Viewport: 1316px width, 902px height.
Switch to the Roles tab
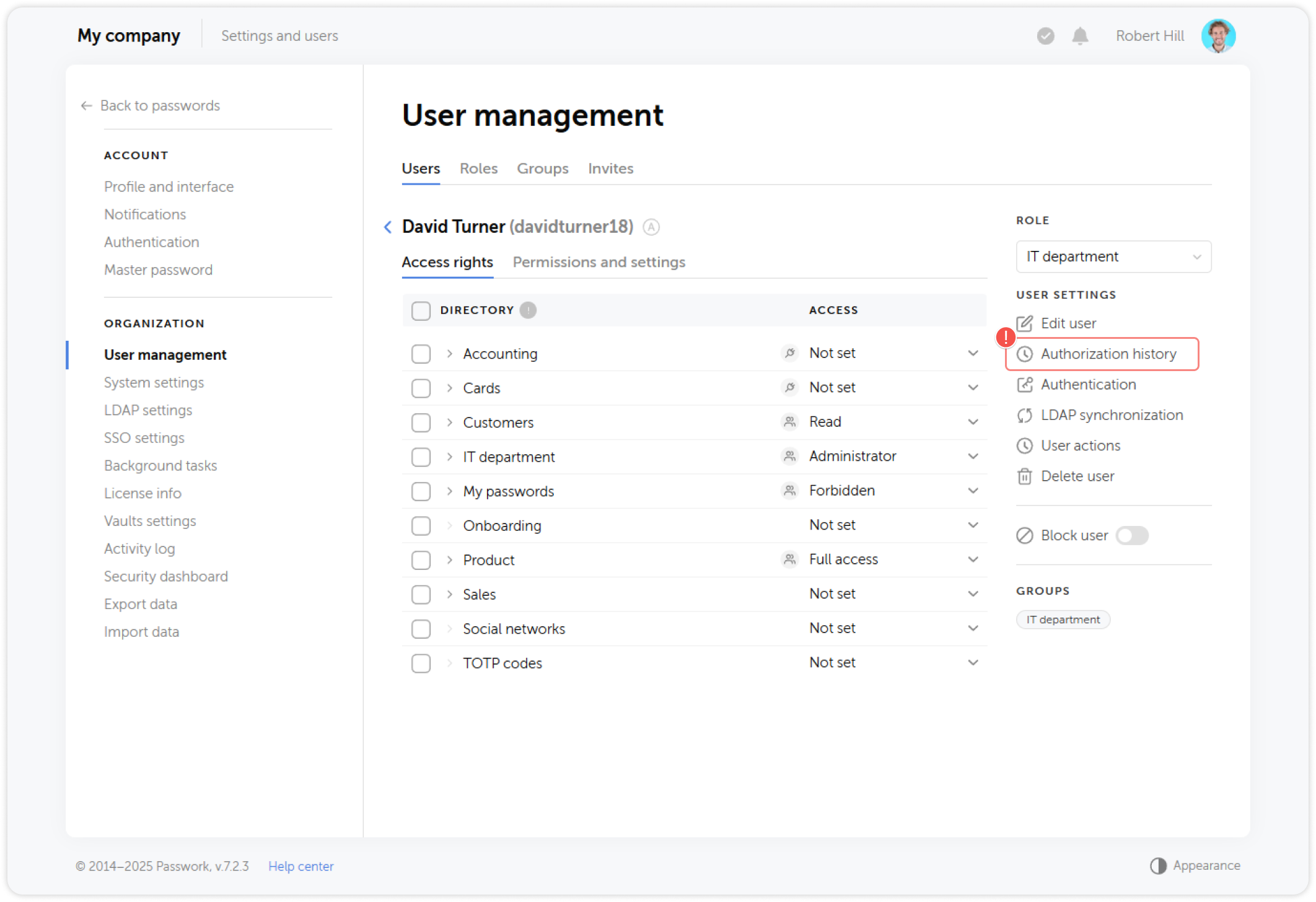pos(478,169)
